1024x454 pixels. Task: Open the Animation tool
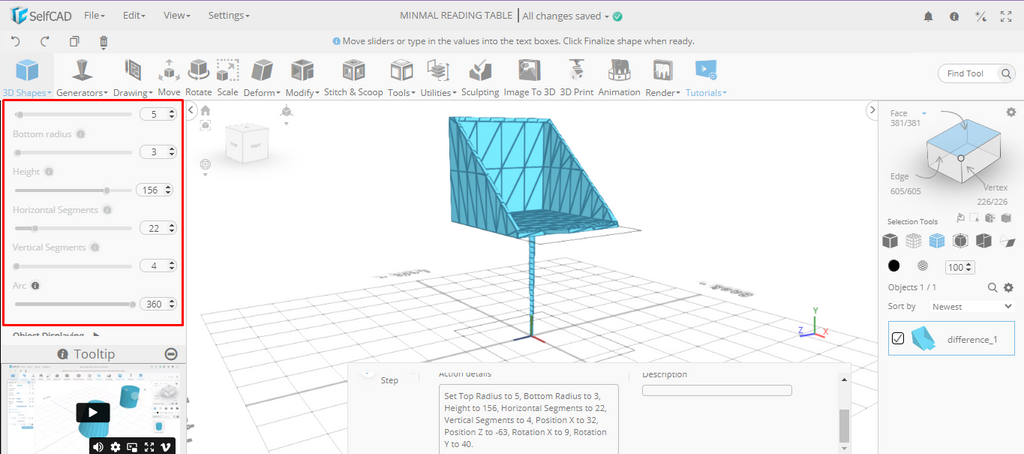(x=619, y=77)
